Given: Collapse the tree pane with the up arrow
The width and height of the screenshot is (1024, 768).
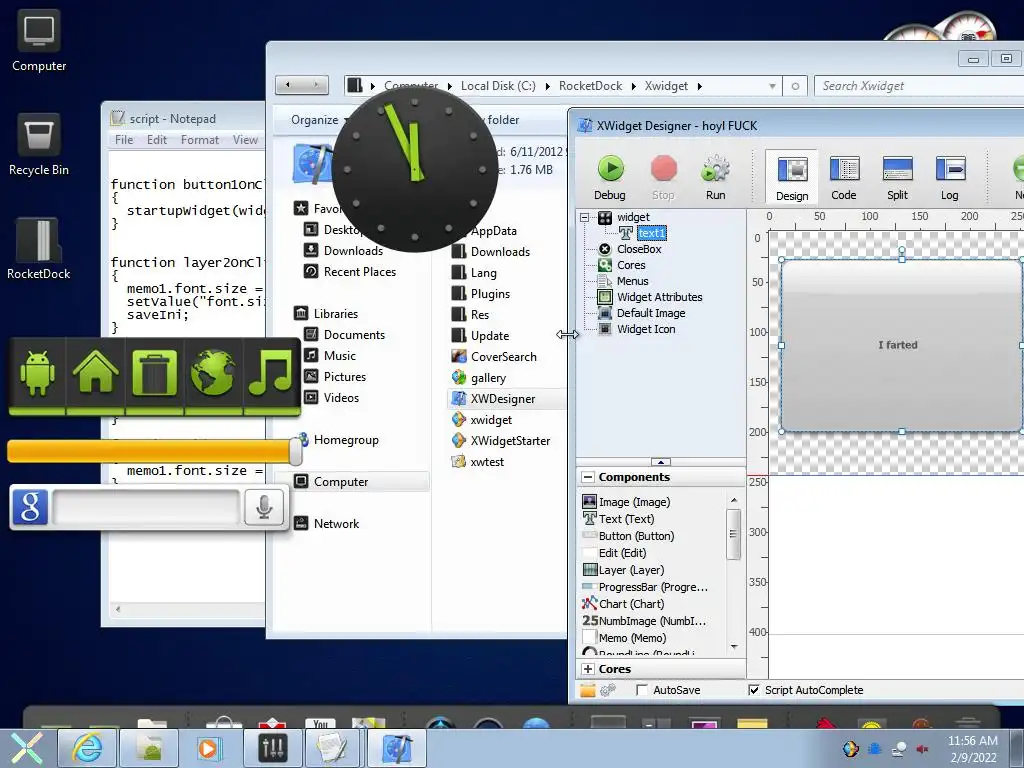Looking at the screenshot, I should pyautogui.click(x=660, y=462).
